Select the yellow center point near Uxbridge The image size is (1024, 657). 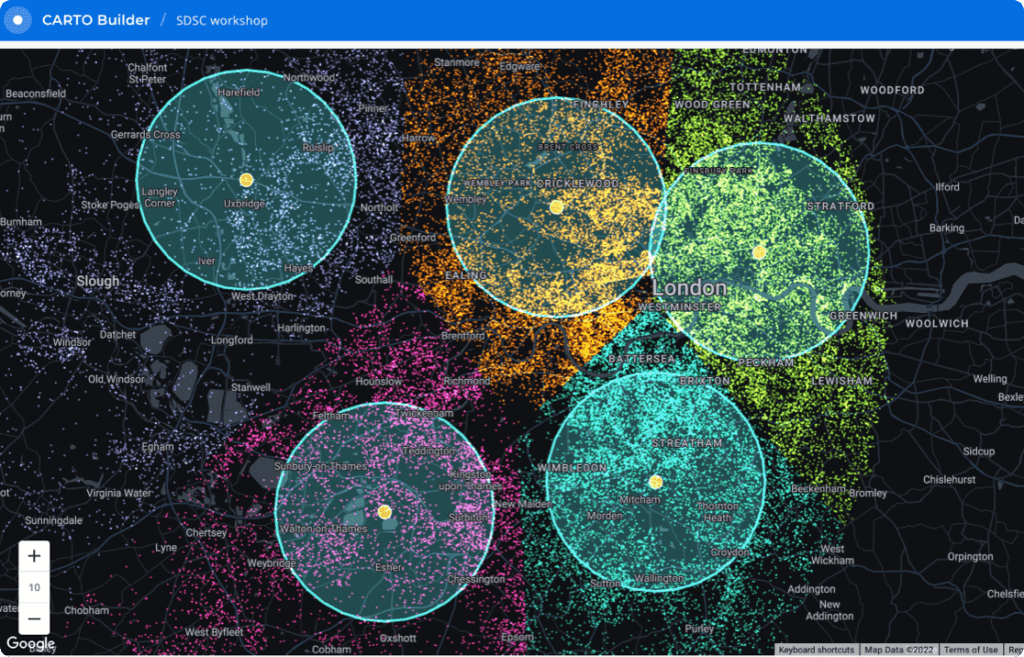(x=246, y=180)
